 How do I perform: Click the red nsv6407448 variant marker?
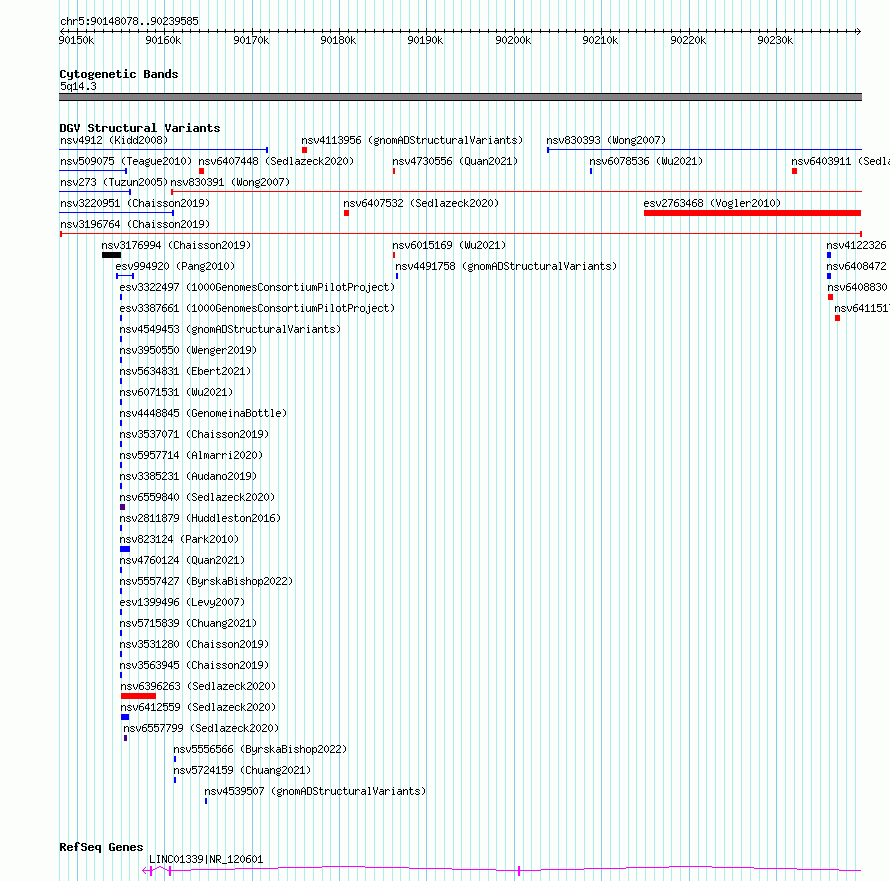201,171
